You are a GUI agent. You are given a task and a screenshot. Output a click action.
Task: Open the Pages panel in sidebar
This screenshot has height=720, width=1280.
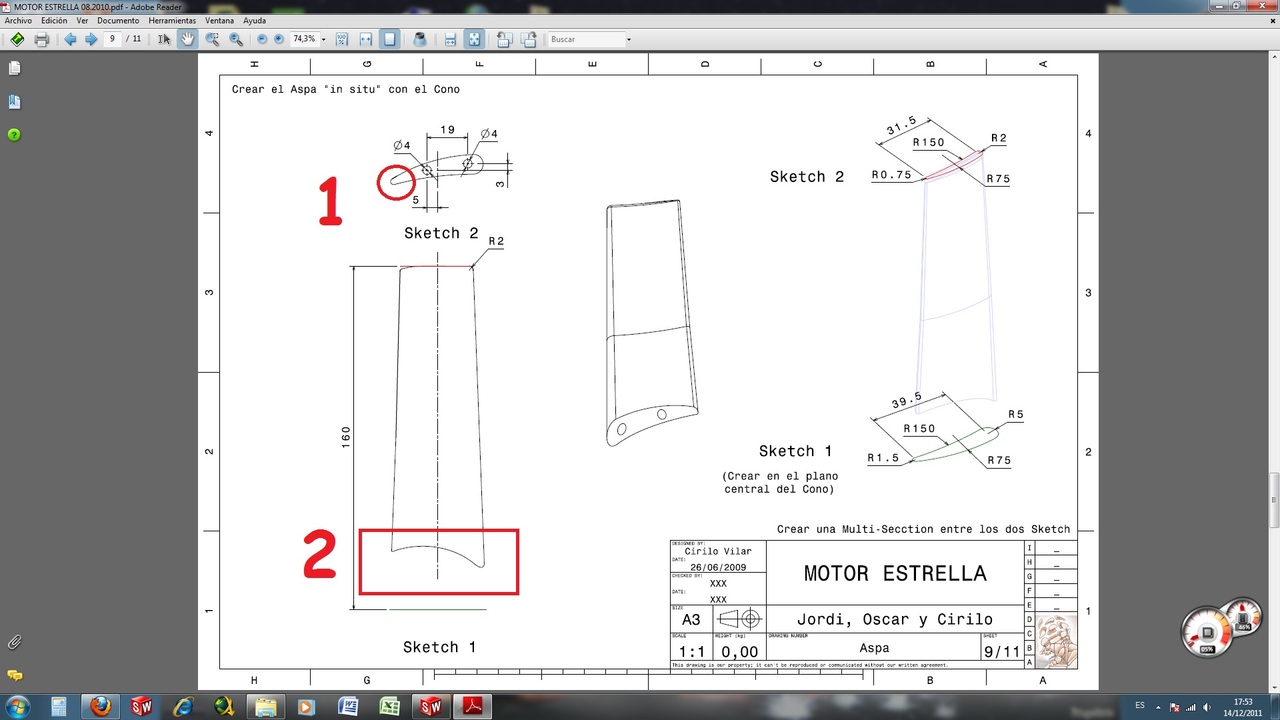[14, 69]
